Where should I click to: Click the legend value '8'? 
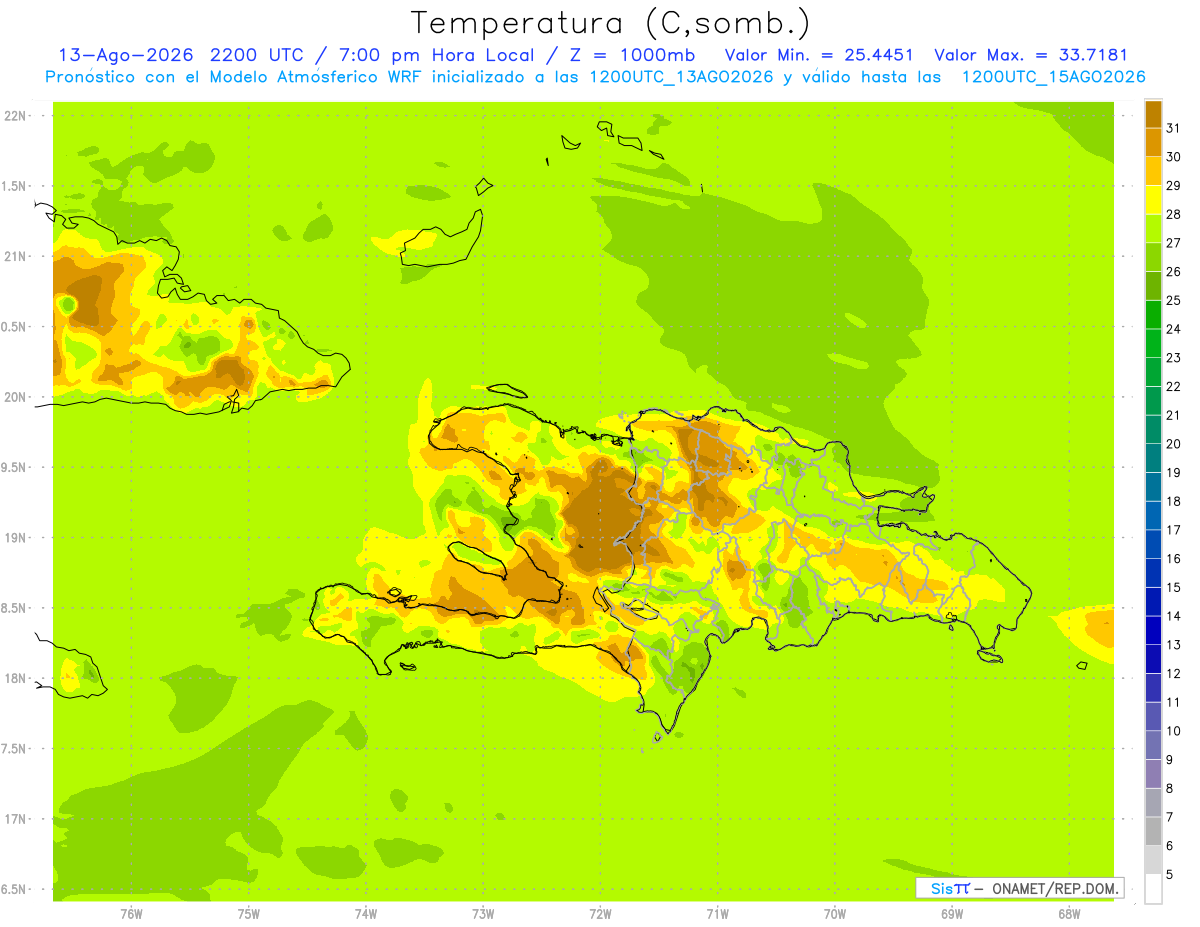point(1170,788)
